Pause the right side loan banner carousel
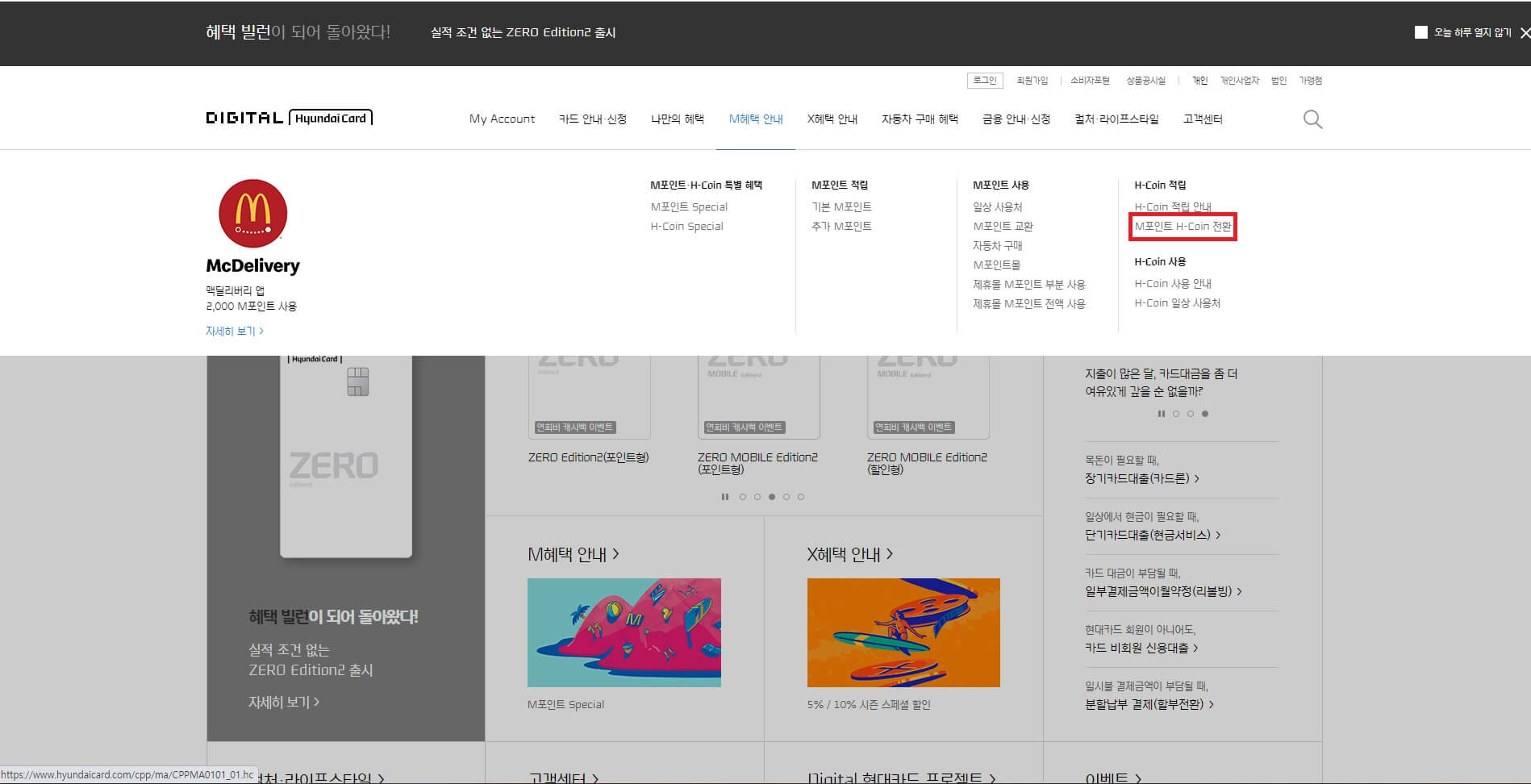Image resolution: width=1531 pixels, height=784 pixels. (x=1162, y=414)
